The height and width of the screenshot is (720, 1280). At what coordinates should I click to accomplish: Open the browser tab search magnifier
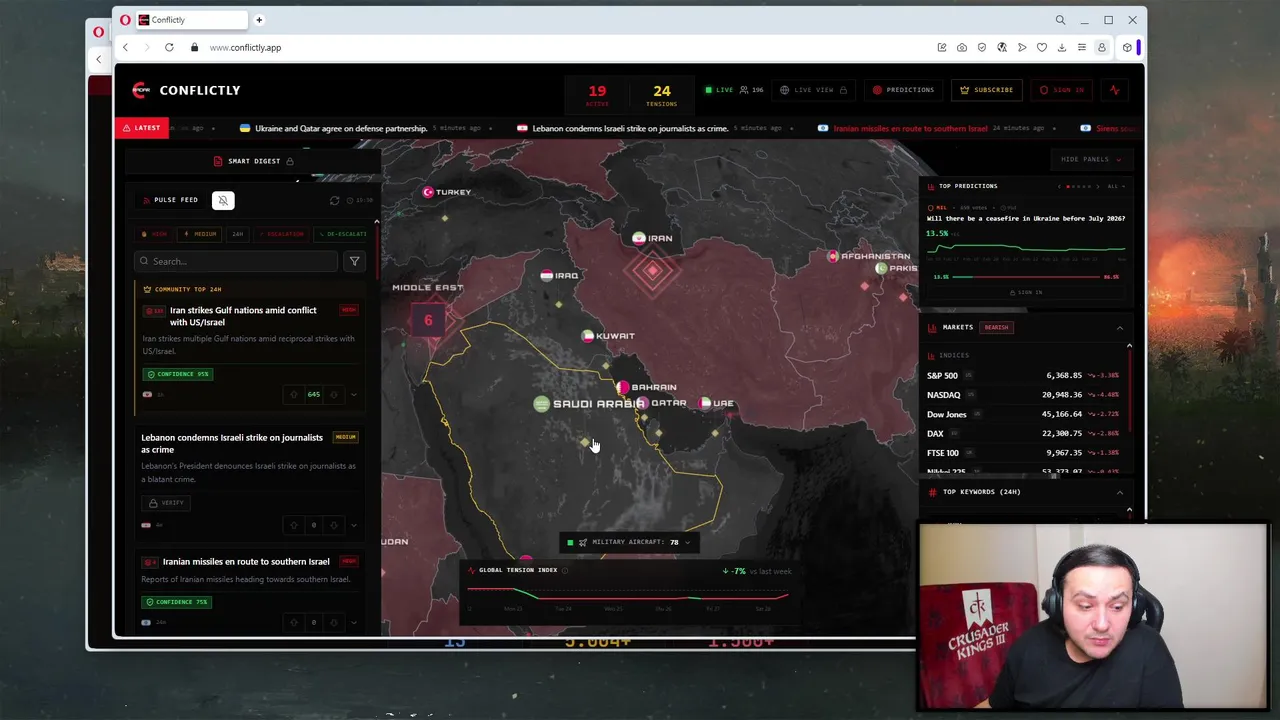(1060, 20)
